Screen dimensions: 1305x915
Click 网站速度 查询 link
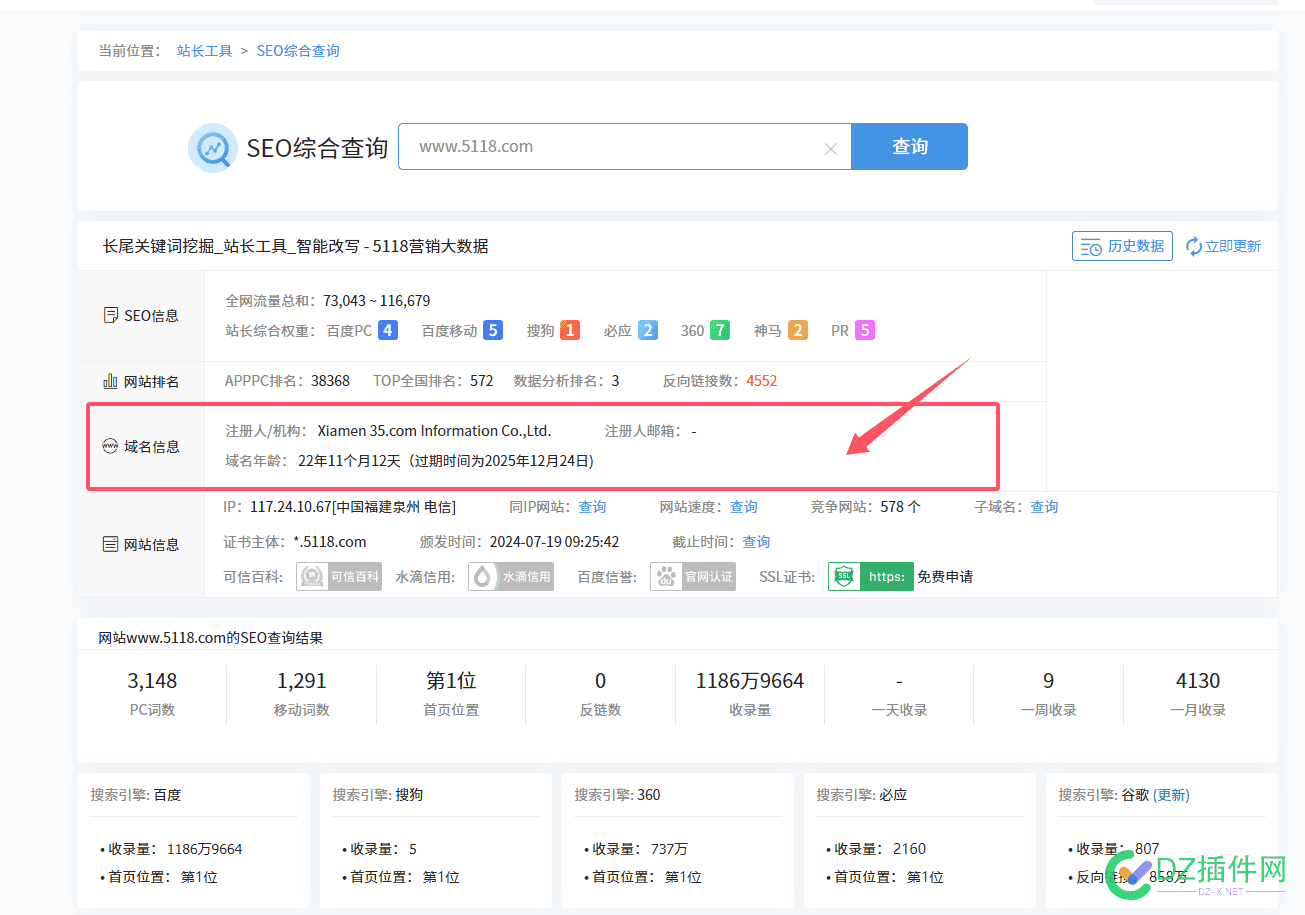point(744,507)
